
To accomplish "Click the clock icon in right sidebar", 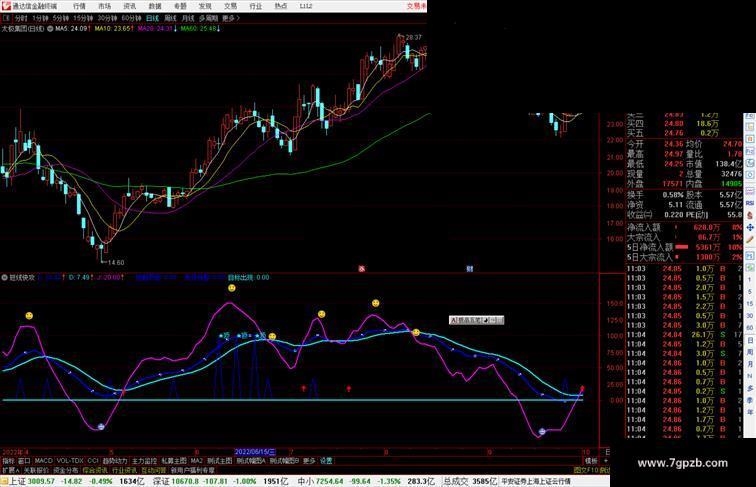I will (750, 176).
